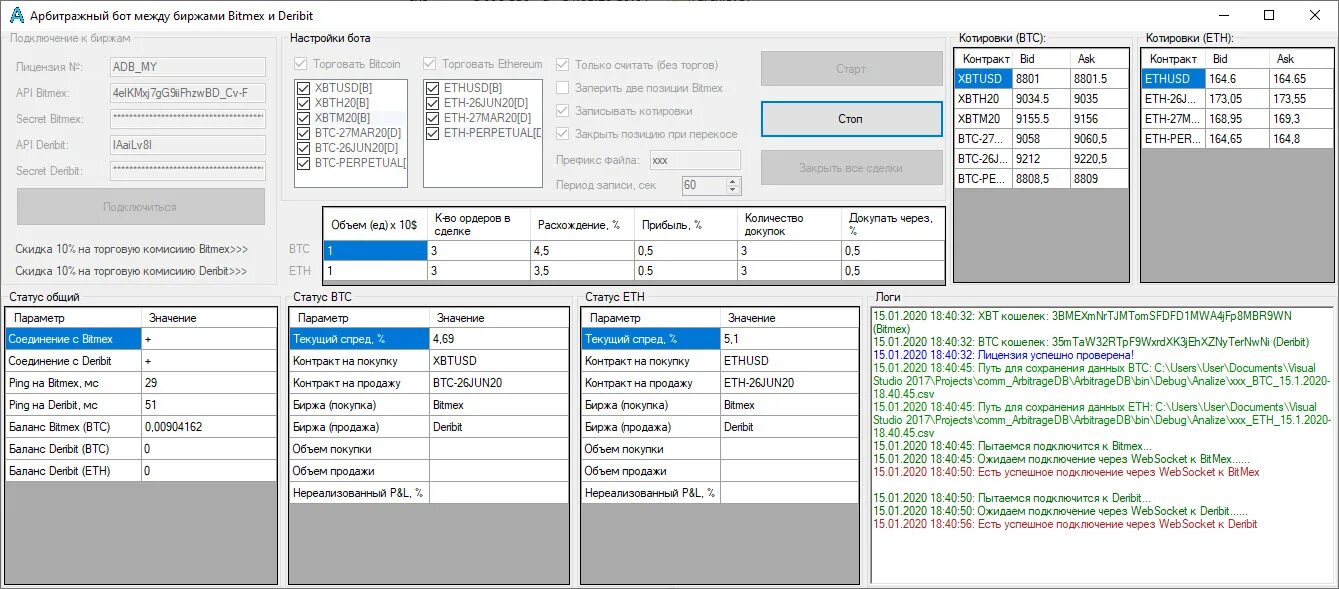Screen dimensions: 1339x589
Task: Open the Deribit 10% commission discount link
Action: [132, 271]
